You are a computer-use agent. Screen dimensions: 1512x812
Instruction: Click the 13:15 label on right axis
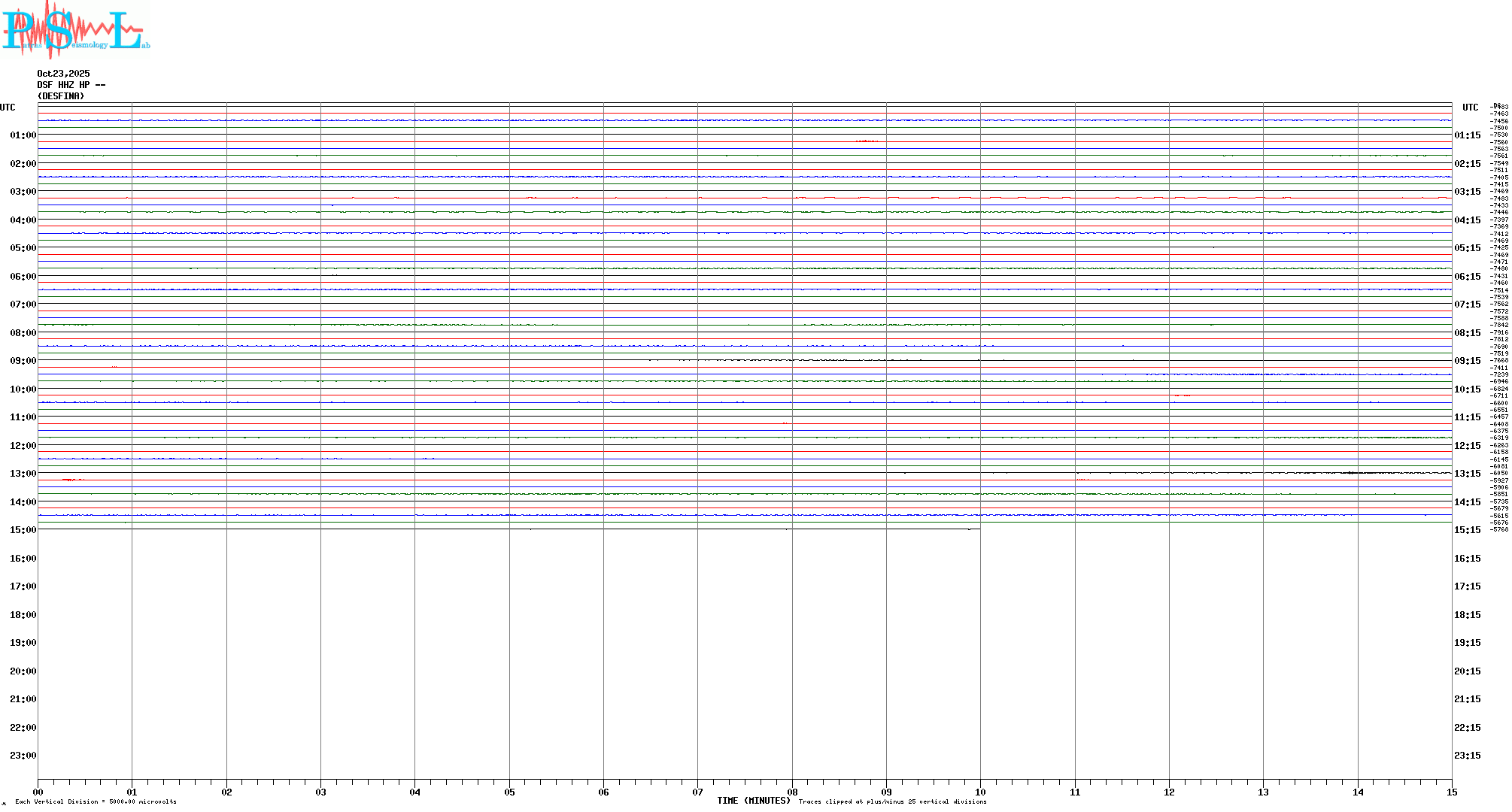pos(1467,474)
